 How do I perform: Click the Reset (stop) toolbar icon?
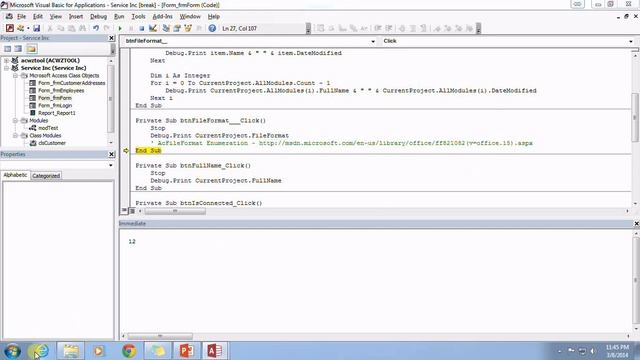[x=142, y=28]
